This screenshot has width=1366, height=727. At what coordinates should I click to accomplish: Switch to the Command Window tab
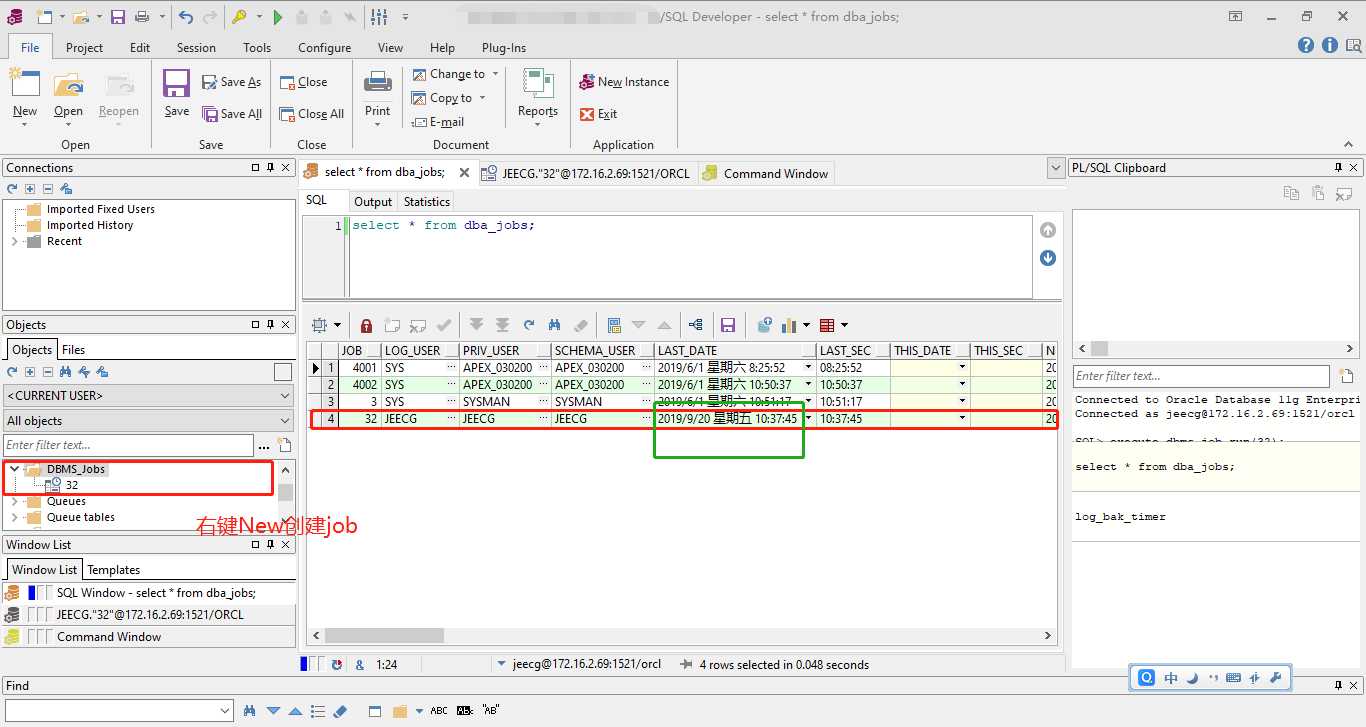(x=766, y=173)
